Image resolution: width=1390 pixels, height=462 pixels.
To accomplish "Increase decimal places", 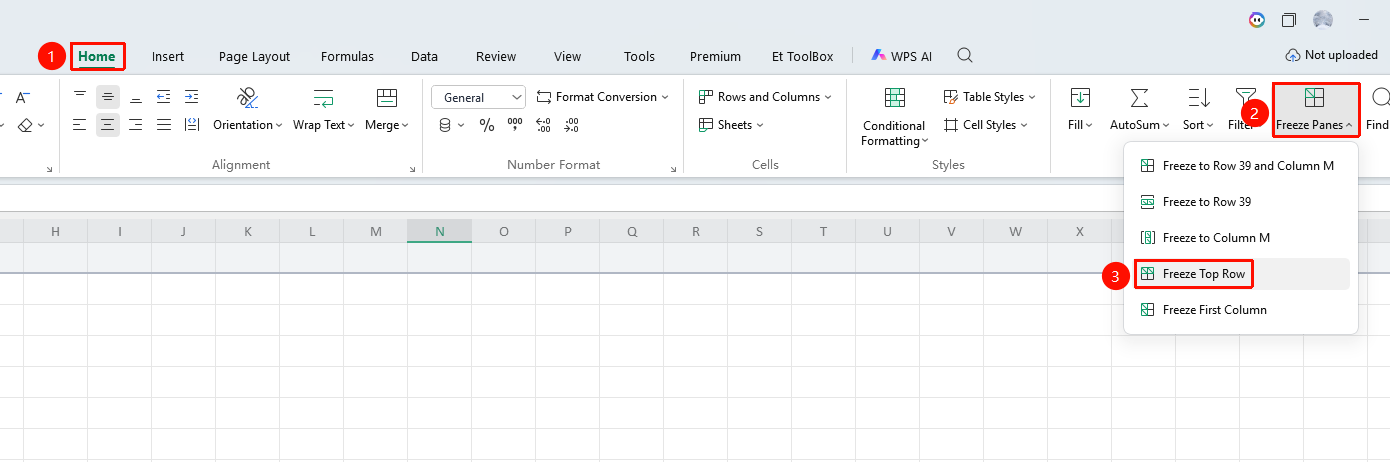I will (543, 125).
